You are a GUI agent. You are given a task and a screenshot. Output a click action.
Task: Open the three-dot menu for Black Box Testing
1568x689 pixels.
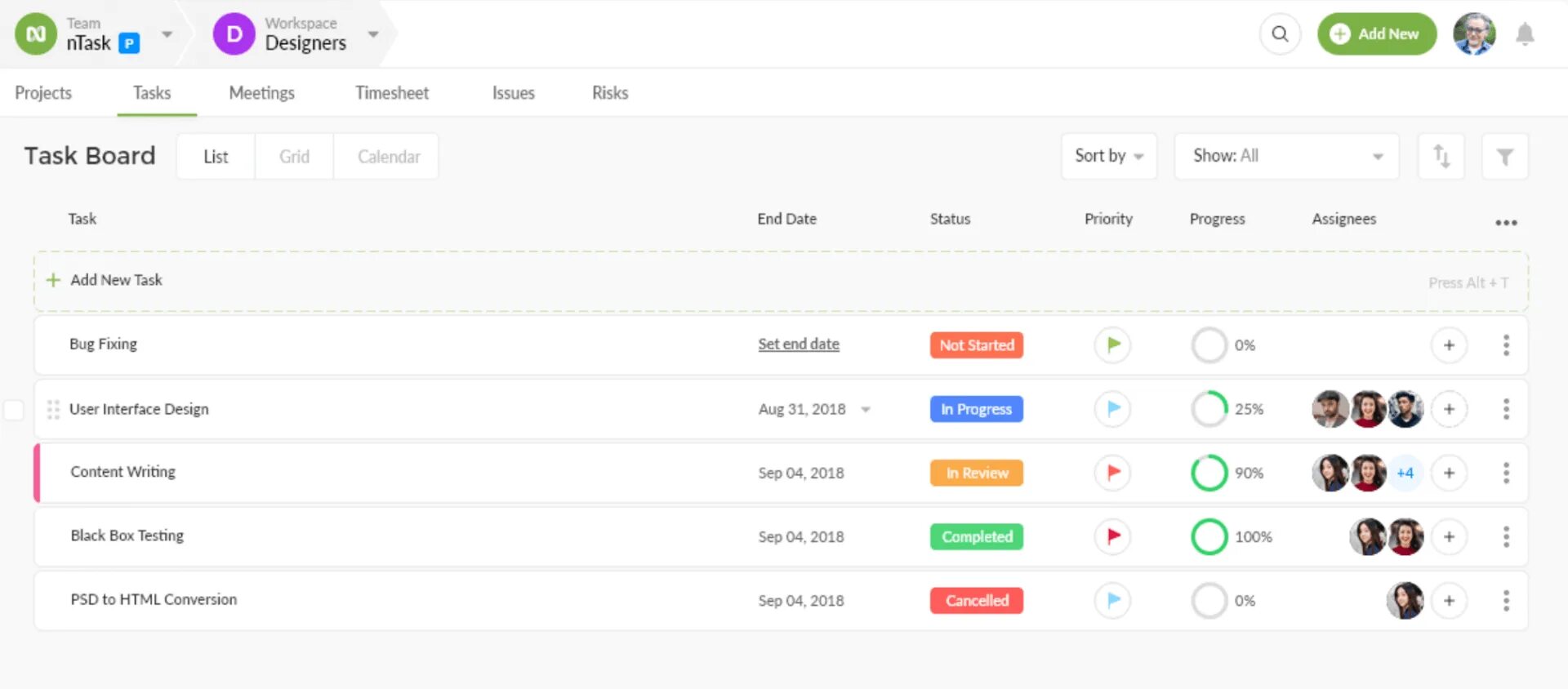coord(1506,536)
